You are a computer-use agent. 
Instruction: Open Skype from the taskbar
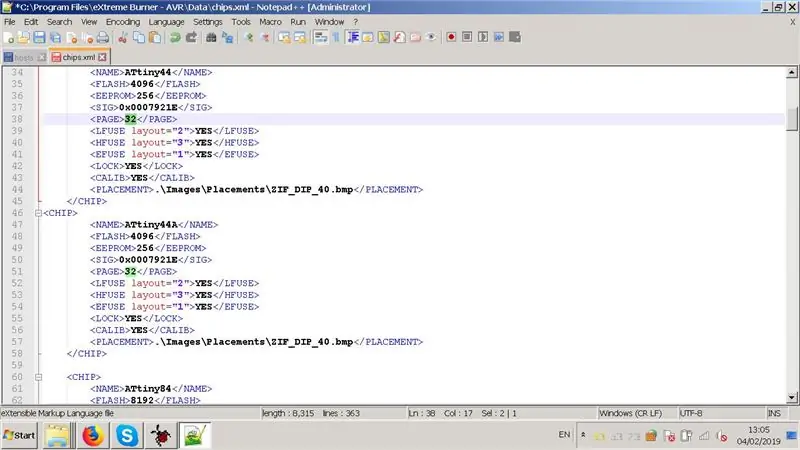tap(127, 435)
